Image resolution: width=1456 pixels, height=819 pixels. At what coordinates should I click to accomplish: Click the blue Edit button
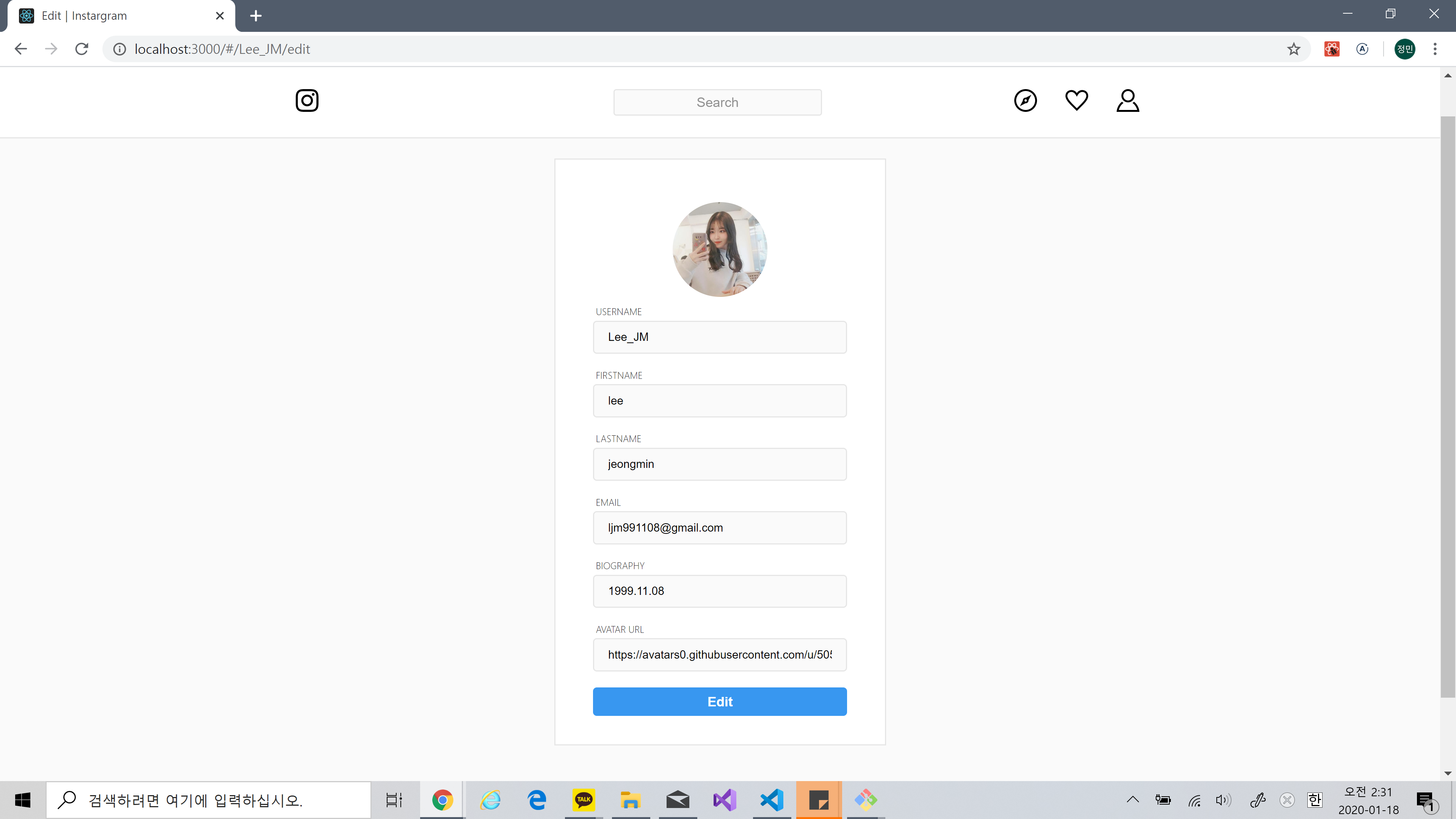(720, 701)
